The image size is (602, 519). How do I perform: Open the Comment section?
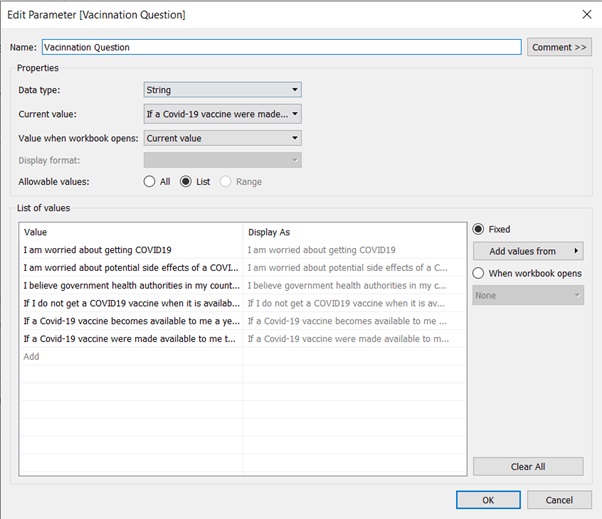click(559, 47)
